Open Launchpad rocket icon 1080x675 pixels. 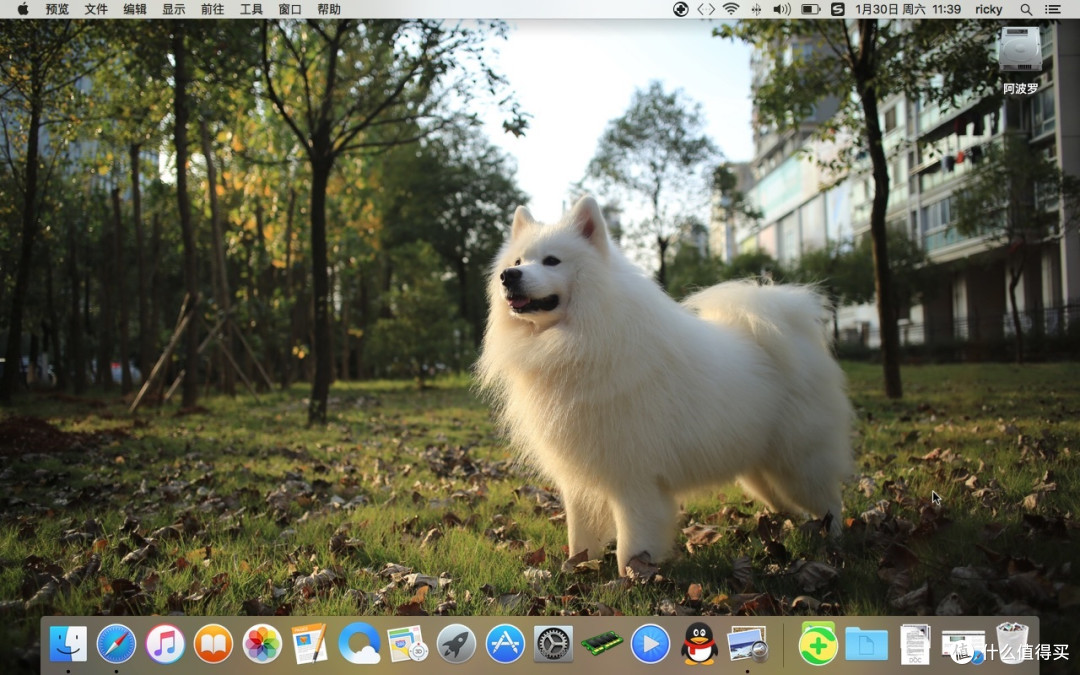click(x=456, y=643)
